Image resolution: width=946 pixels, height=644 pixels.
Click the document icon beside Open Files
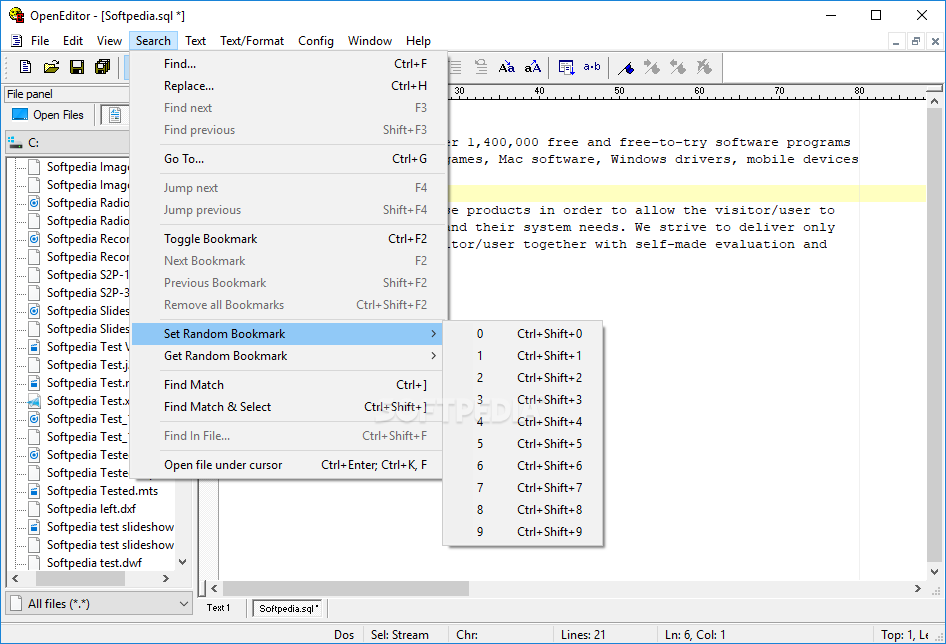click(115, 115)
